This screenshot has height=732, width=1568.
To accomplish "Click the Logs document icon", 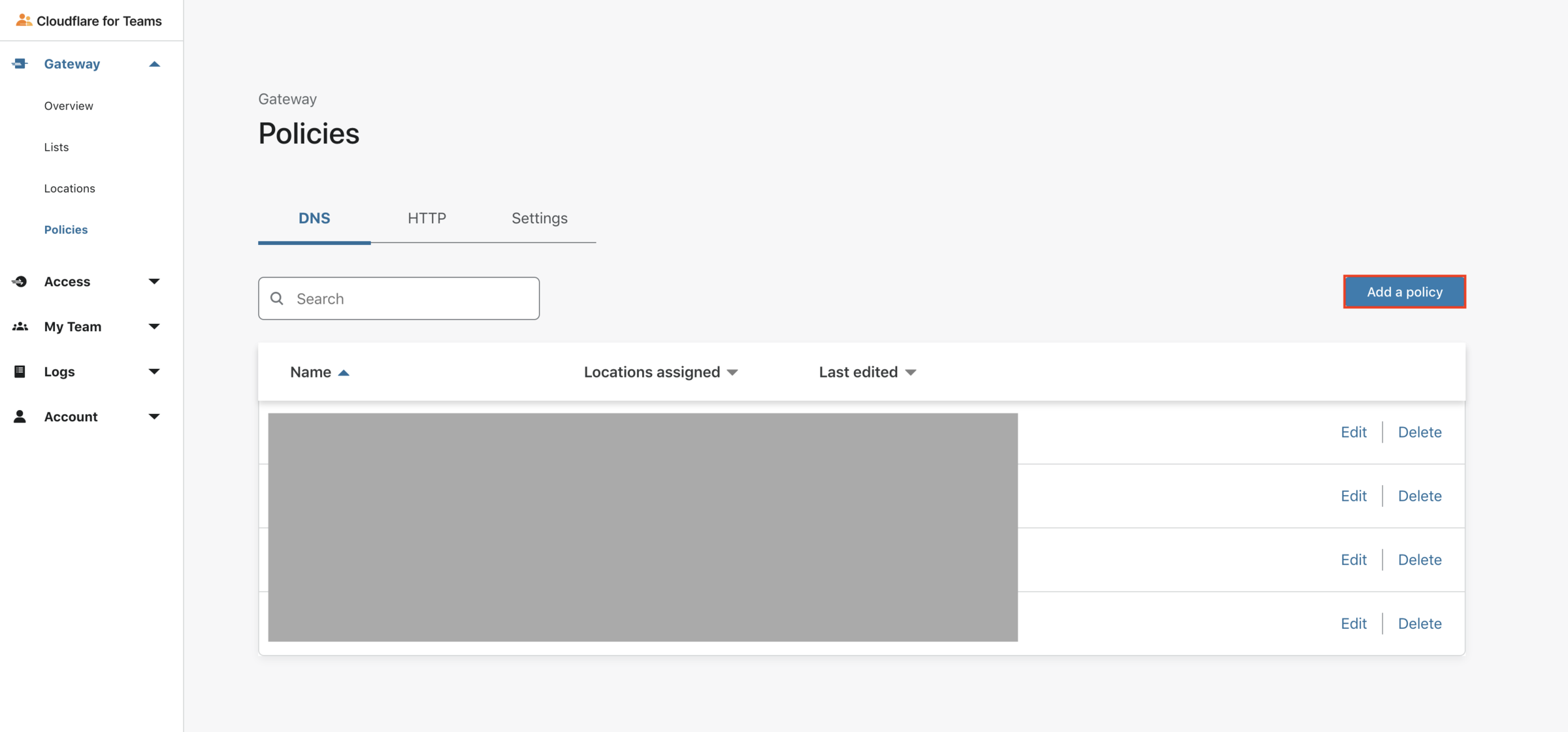I will (x=20, y=372).
